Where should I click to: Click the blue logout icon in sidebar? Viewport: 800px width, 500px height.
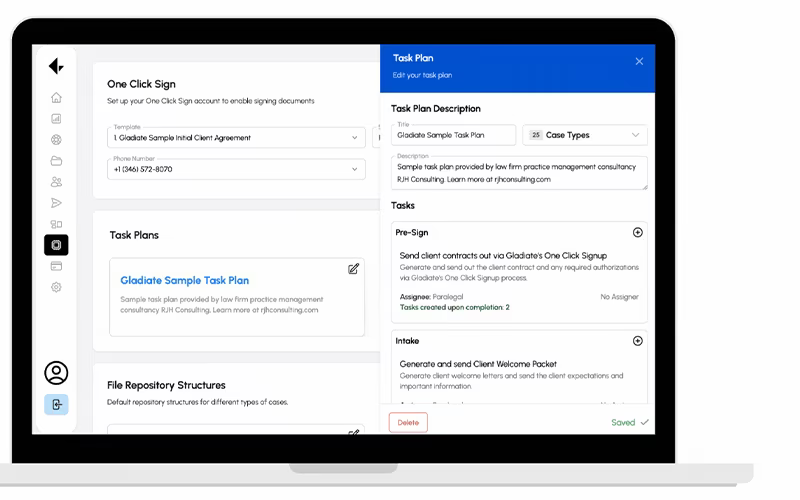pyautogui.click(x=56, y=405)
